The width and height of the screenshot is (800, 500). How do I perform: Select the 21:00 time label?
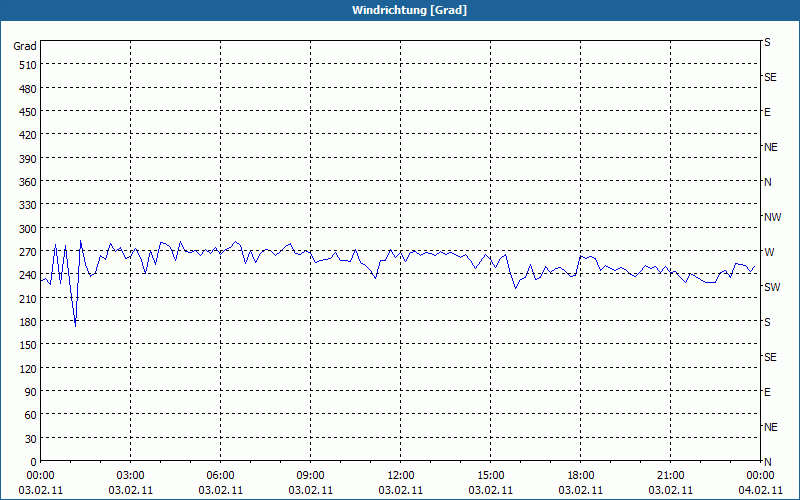(670, 476)
